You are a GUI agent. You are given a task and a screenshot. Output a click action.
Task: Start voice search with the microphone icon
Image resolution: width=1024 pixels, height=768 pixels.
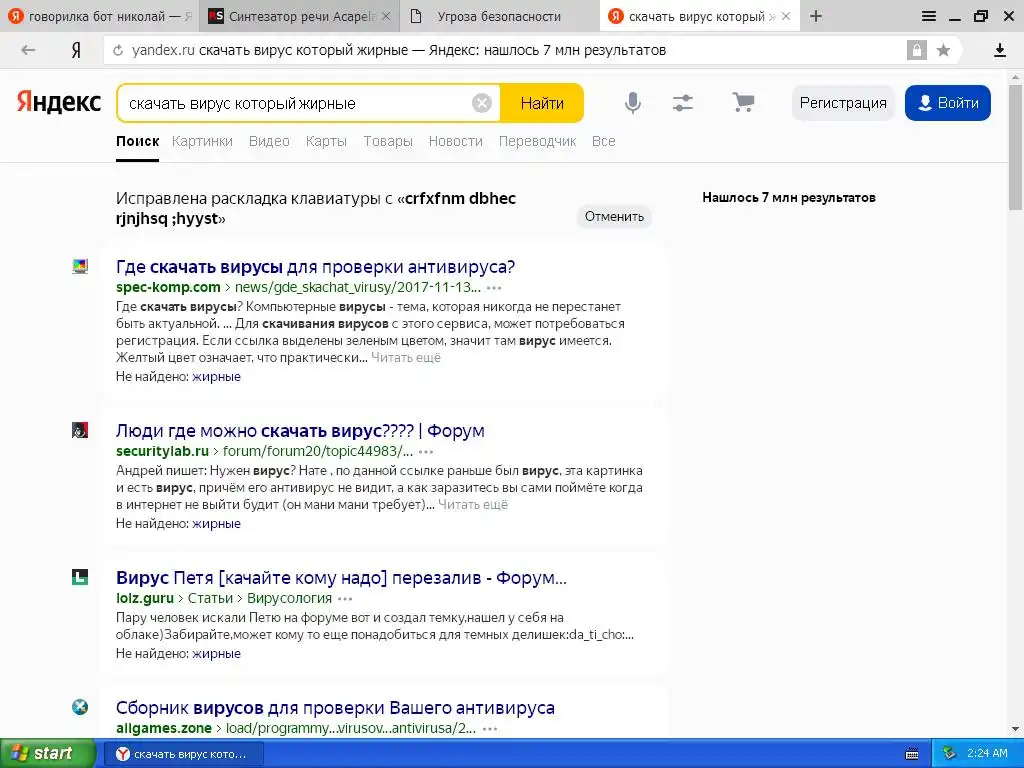point(632,103)
